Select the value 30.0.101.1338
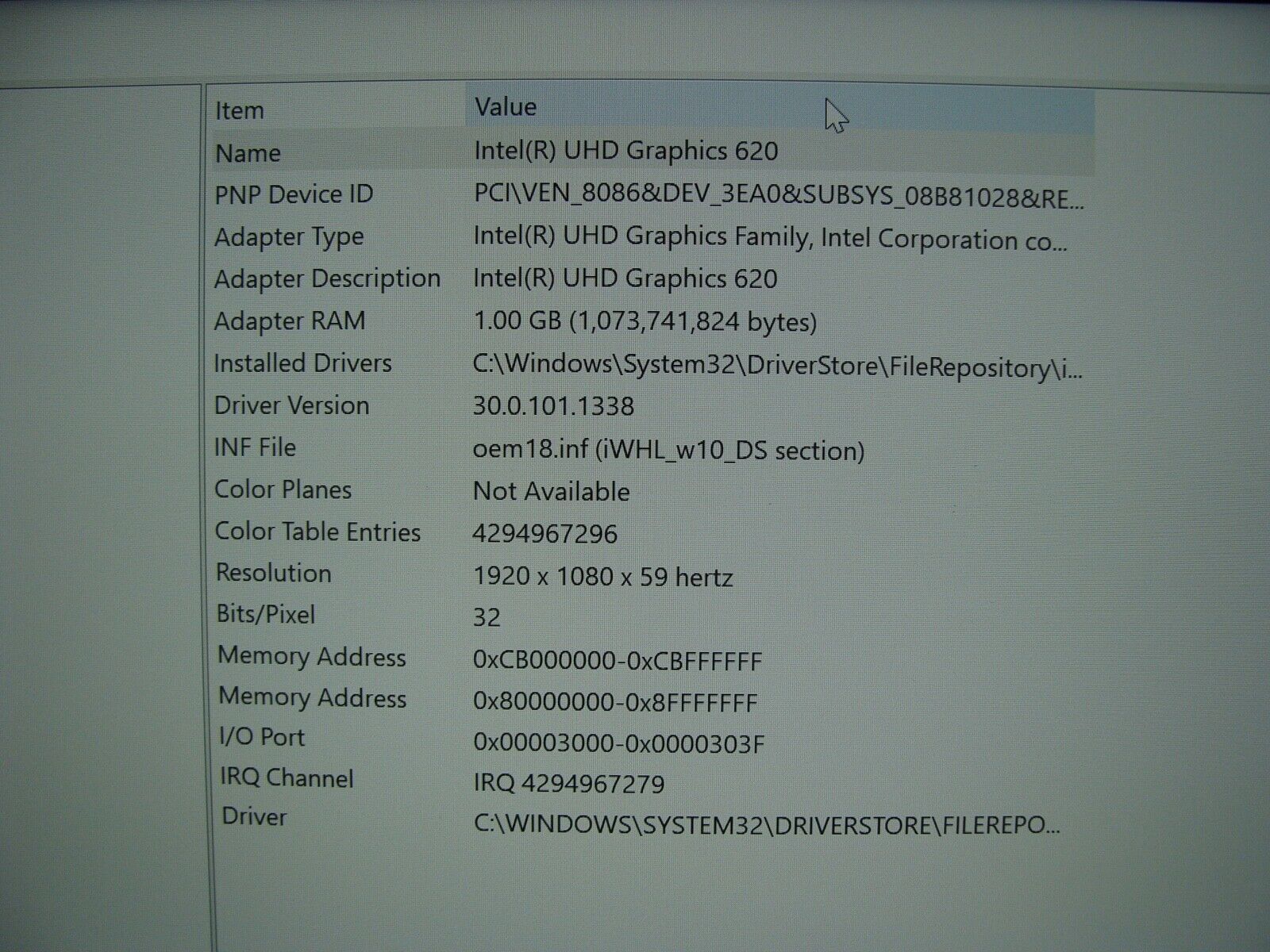This screenshot has height=952, width=1270. tap(553, 406)
